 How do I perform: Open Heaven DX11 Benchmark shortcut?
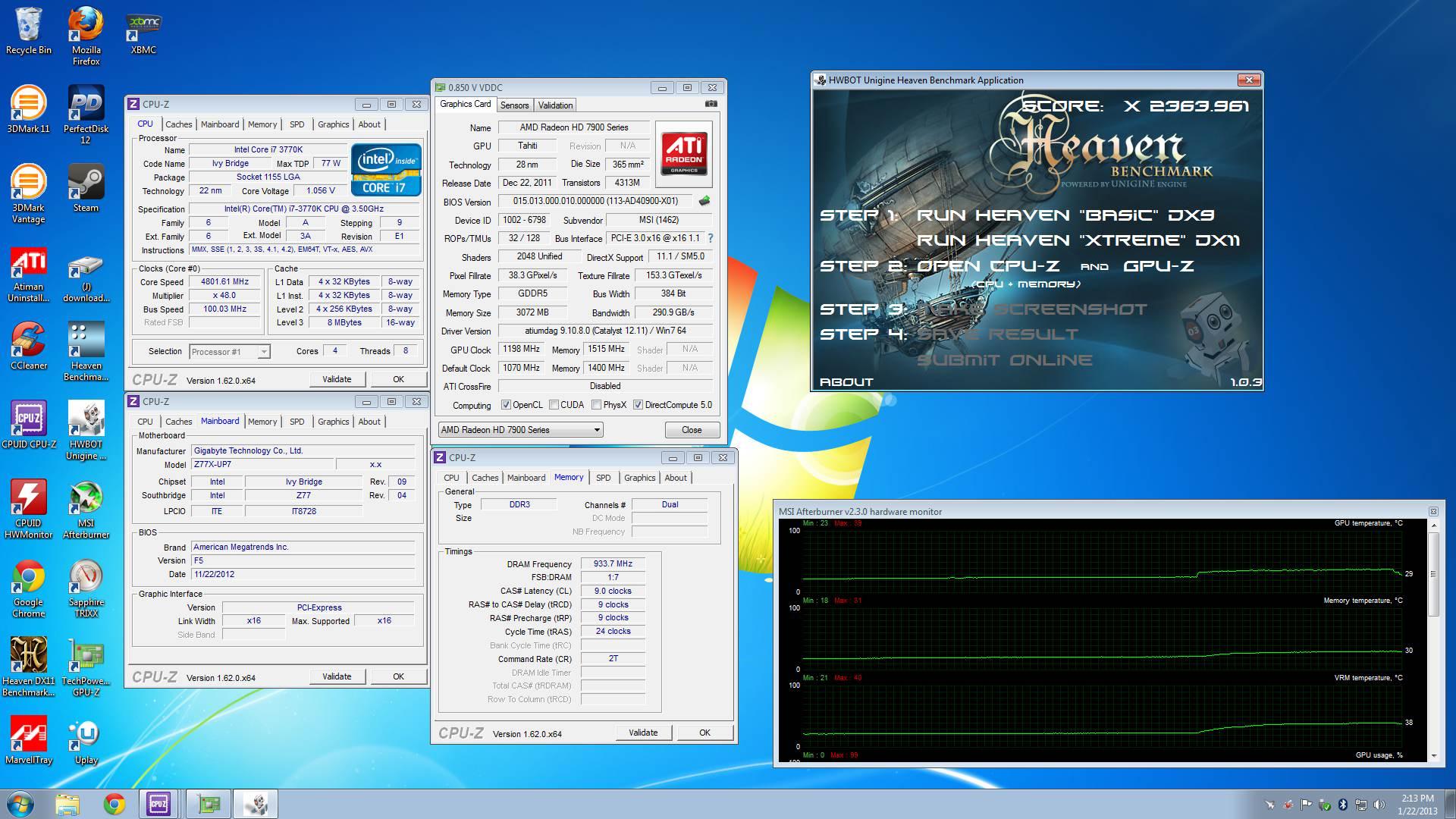tap(28, 667)
